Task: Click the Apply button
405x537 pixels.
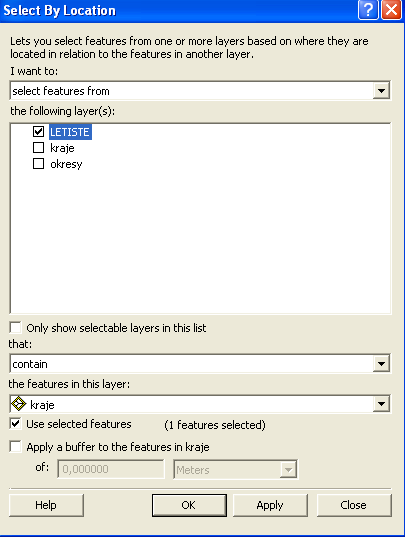Action: 270,505
